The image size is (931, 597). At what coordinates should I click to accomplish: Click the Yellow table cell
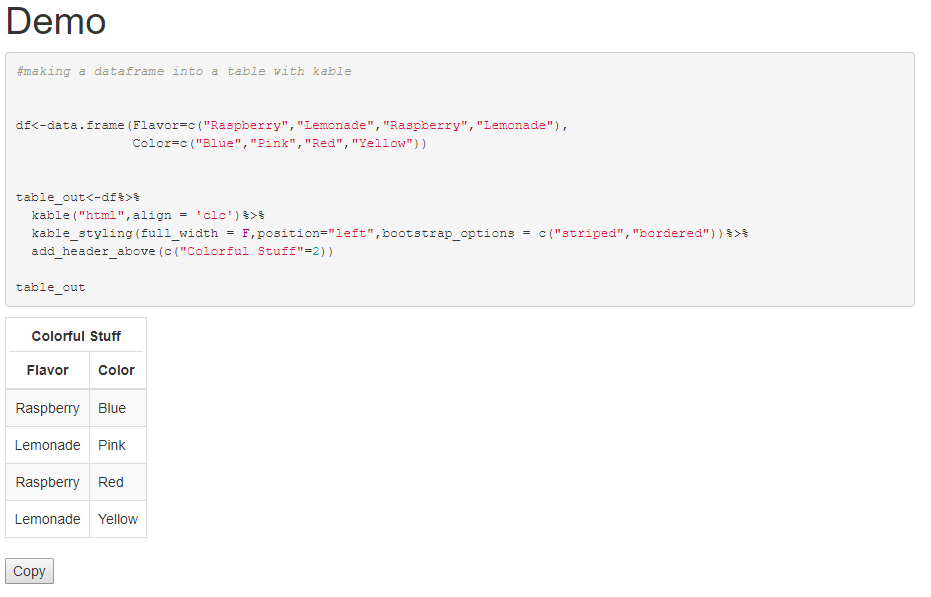point(118,519)
